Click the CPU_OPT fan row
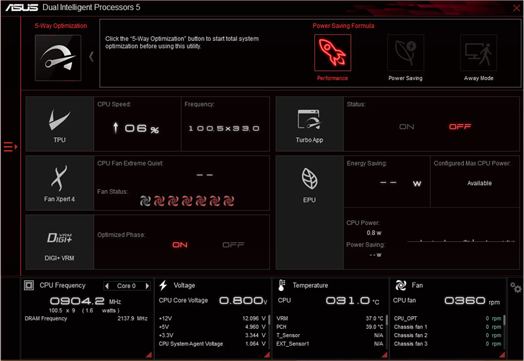The height and width of the screenshot is (361, 524). (x=447, y=319)
